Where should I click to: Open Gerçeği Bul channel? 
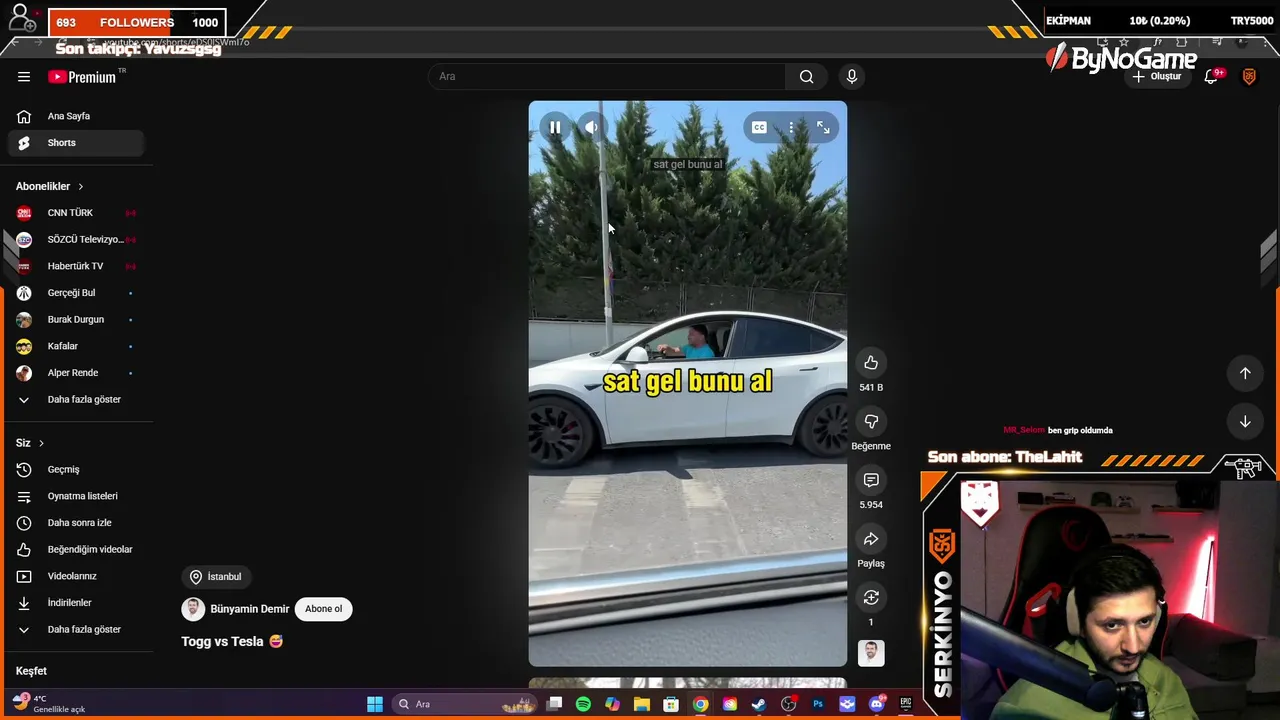click(76, 293)
